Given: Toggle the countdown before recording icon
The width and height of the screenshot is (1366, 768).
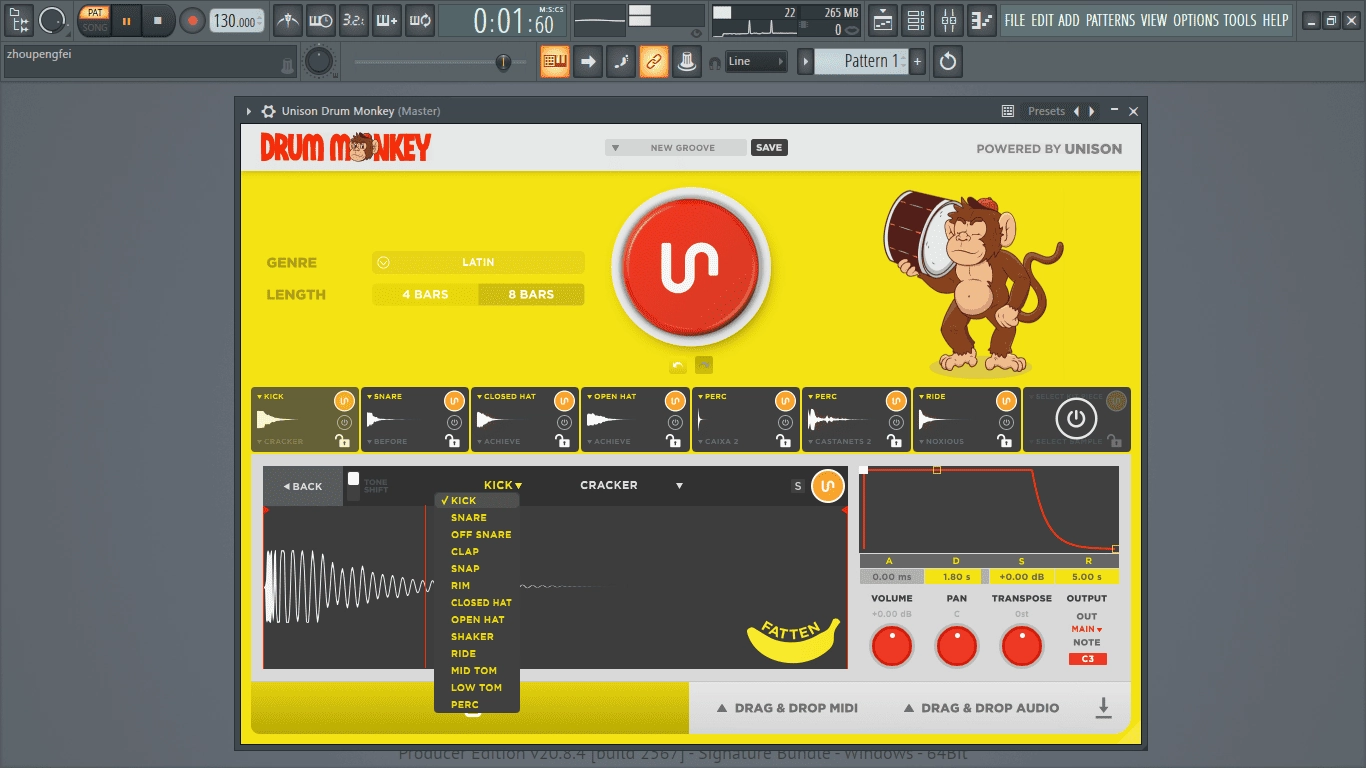Looking at the screenshot, I should (353, 19).
